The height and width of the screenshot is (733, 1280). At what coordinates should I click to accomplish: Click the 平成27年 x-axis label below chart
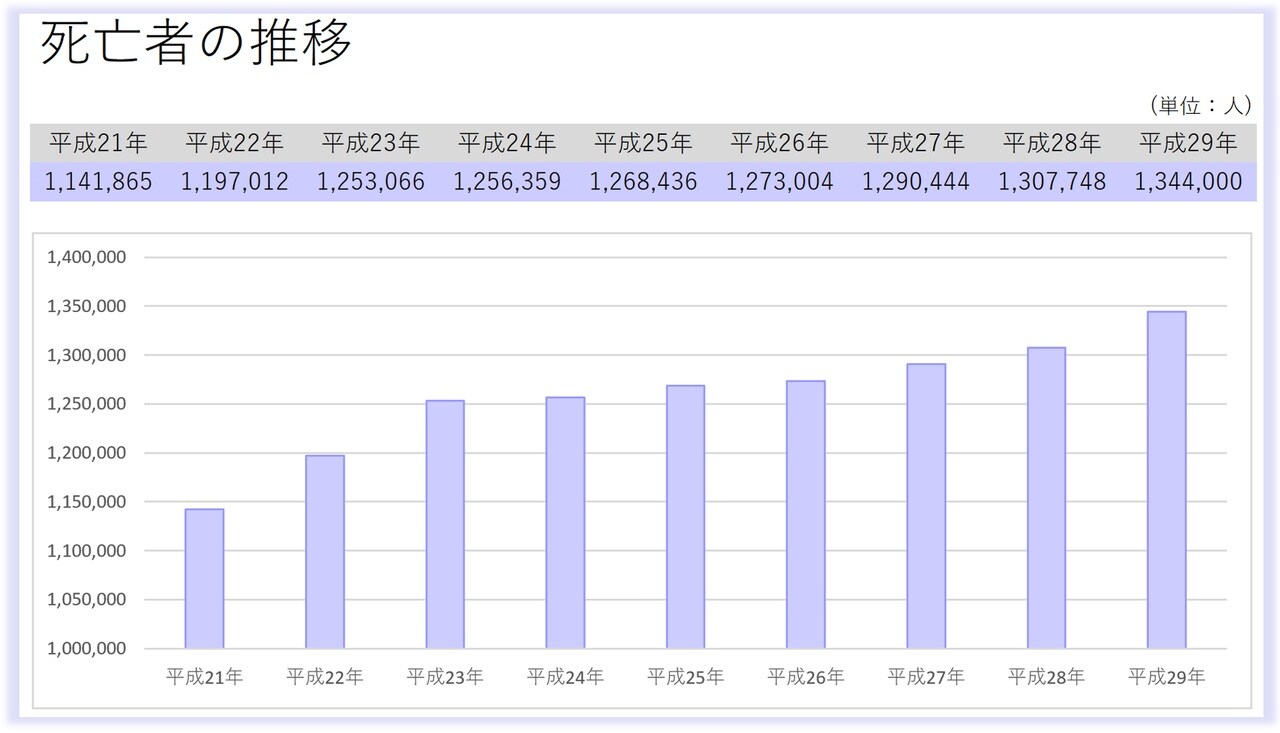pyautogui.click(x=926, y=677)
